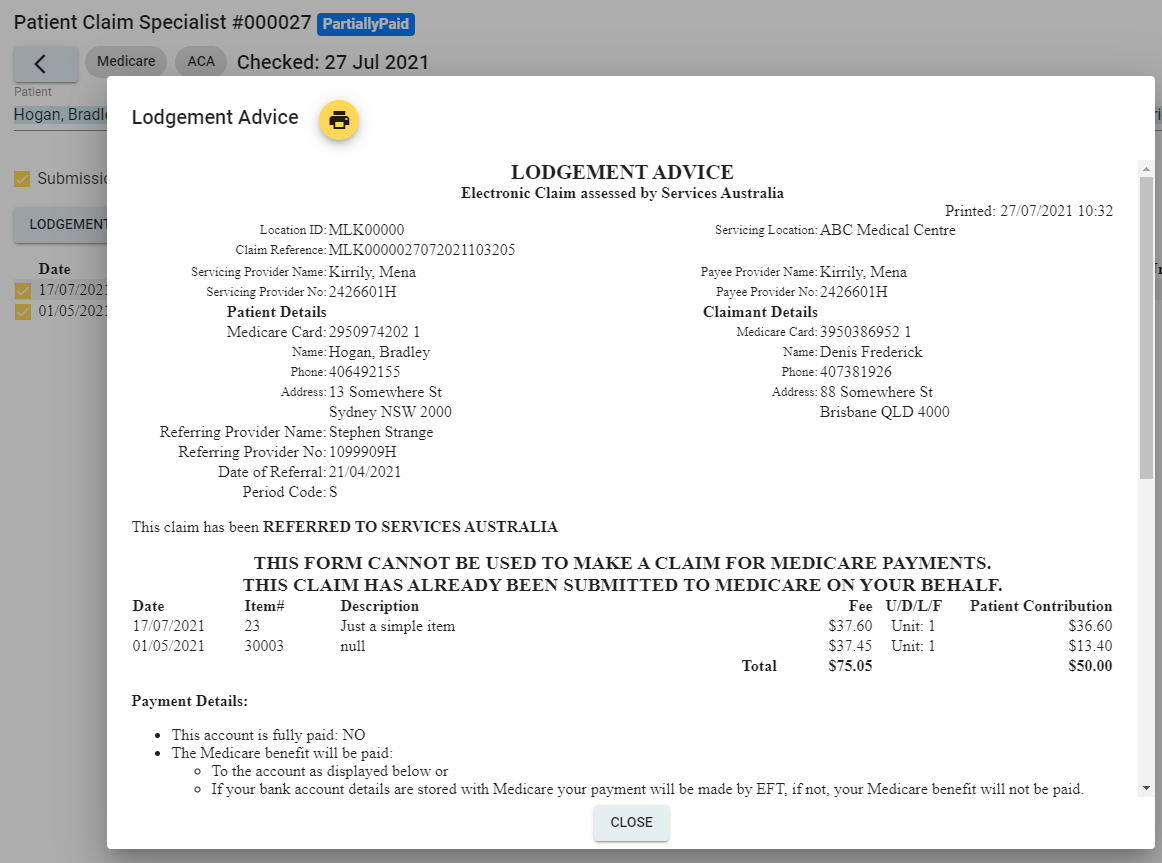Click patient Medicare card 2950974202 1
This screenshot has height=863, width=1162.
tap(374, 332)
